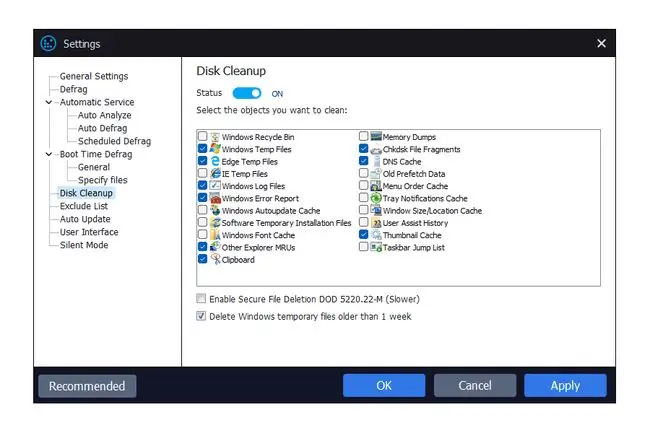Click the Windows Error Report icon
Viewport: 650px width, 433px height.
(x=215, y=198)
